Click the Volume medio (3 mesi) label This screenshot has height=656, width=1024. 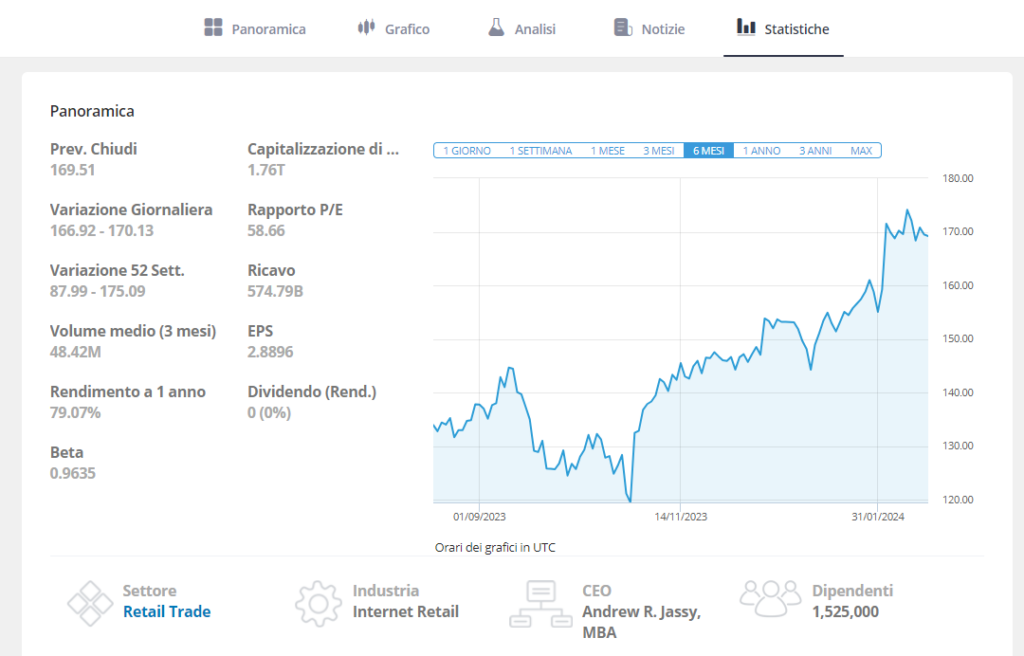(133, 331)
